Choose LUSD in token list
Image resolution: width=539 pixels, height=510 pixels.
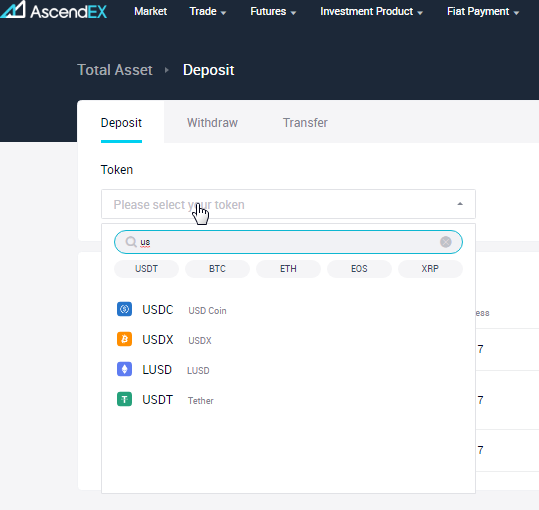[x=288, y=370]
